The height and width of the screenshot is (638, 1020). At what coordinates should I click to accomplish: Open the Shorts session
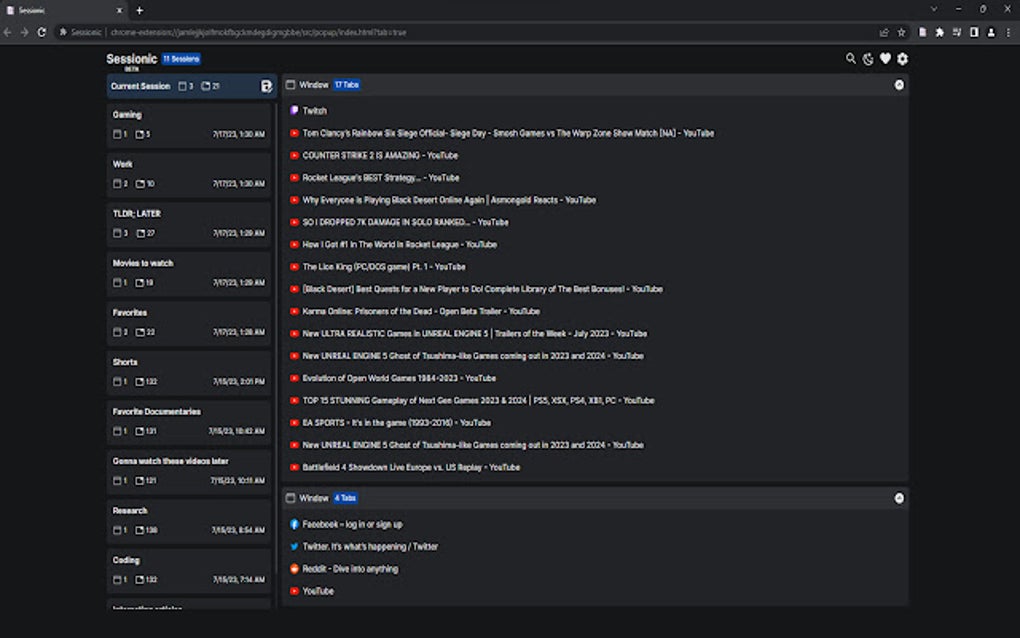point(189,371)
